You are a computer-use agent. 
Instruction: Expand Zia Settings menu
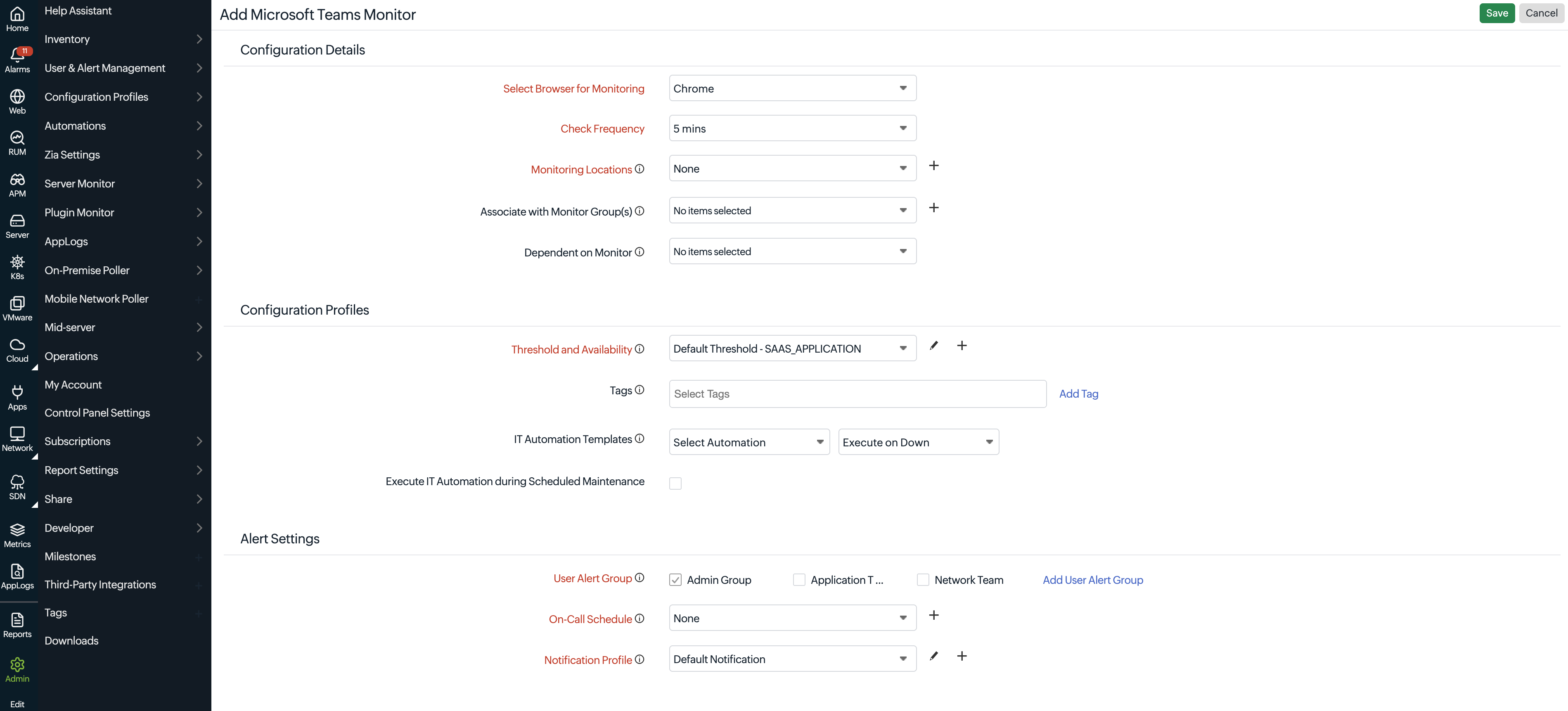[124, 154]
